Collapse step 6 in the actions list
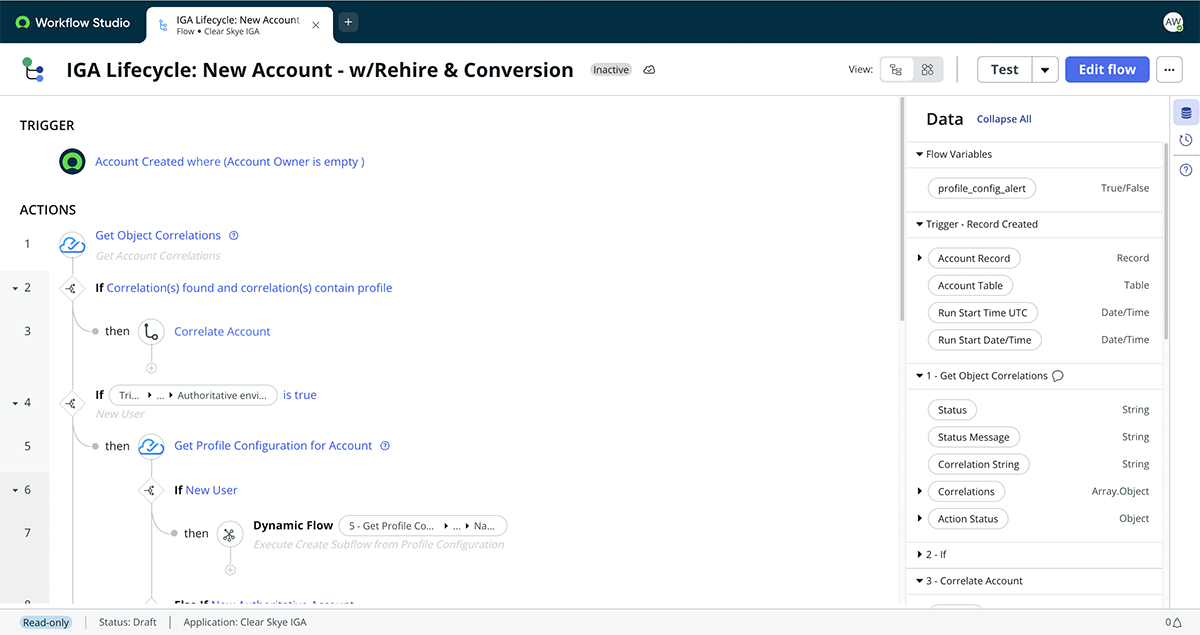The height and width of the screenshot is (635, 1200). [15, 490]
